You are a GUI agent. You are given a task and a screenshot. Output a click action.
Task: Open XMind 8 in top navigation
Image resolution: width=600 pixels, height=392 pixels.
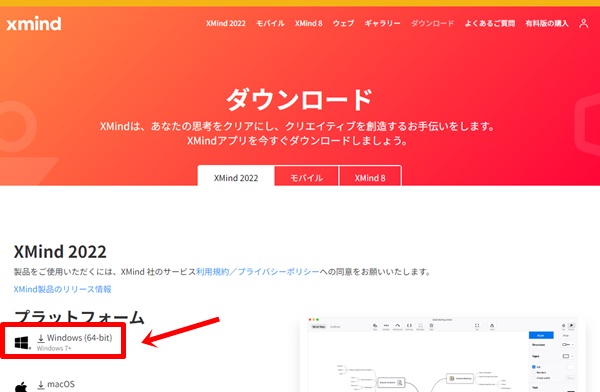(308, 23)
